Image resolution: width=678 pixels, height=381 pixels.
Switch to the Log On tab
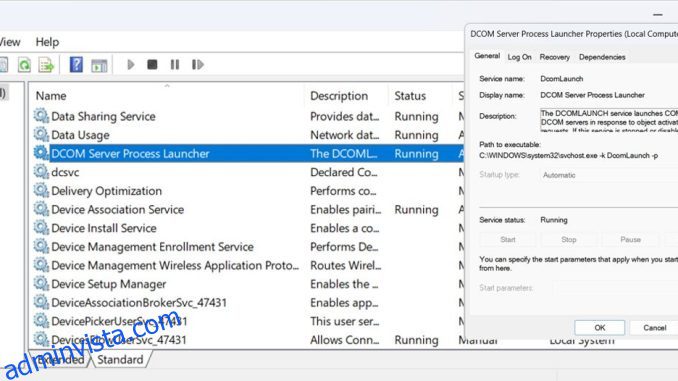pos(519,57)
